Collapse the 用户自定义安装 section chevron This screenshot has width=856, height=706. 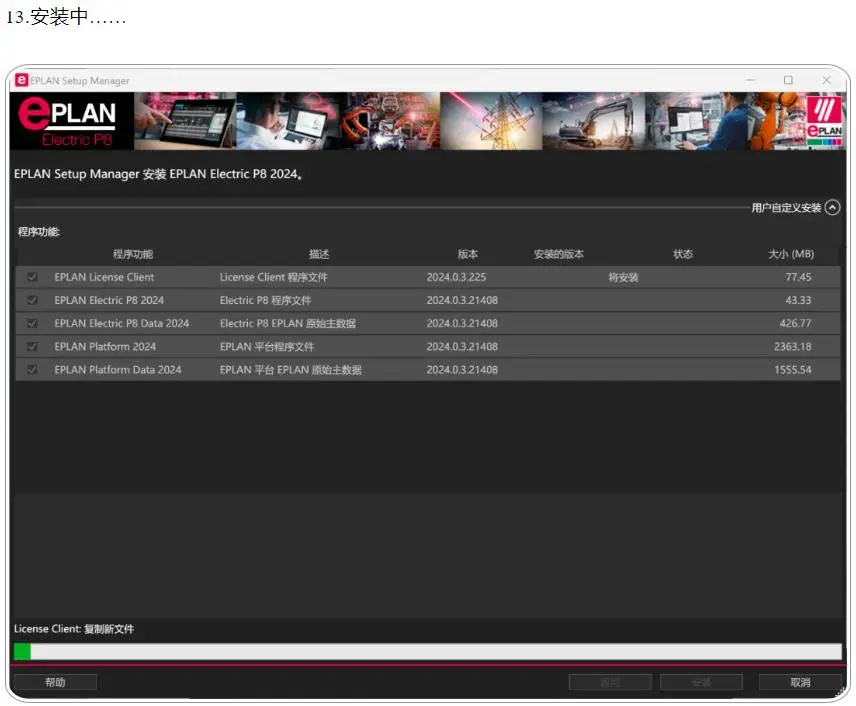point(832,207)
